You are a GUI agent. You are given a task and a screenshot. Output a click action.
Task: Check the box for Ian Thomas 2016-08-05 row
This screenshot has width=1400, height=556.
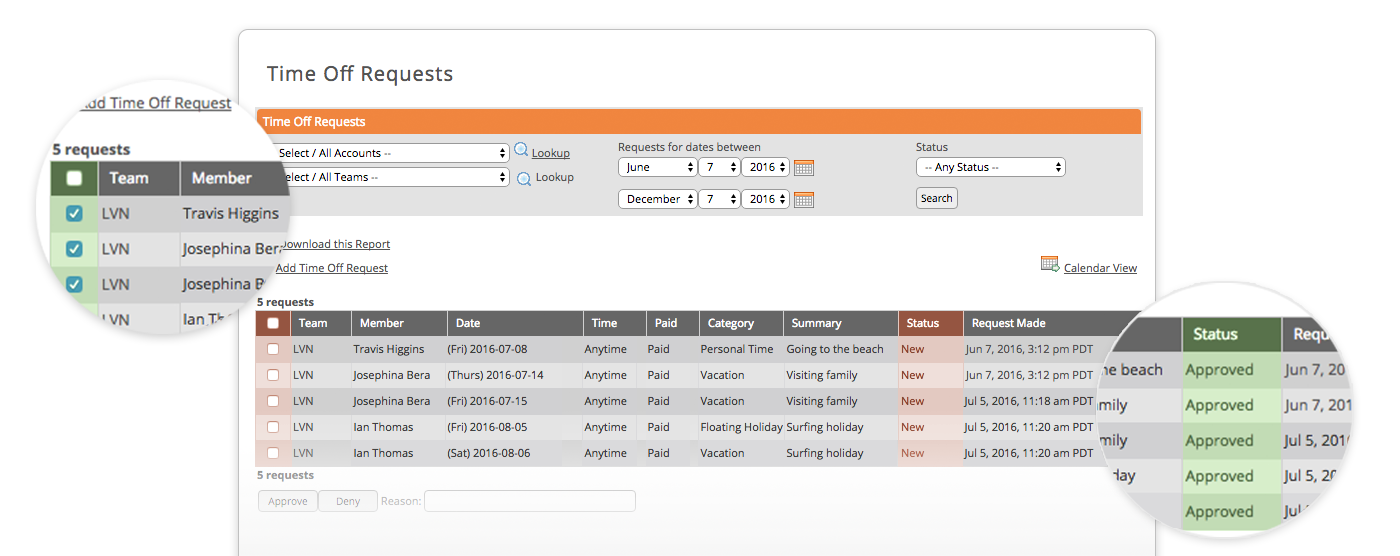(x=273, y=427)
